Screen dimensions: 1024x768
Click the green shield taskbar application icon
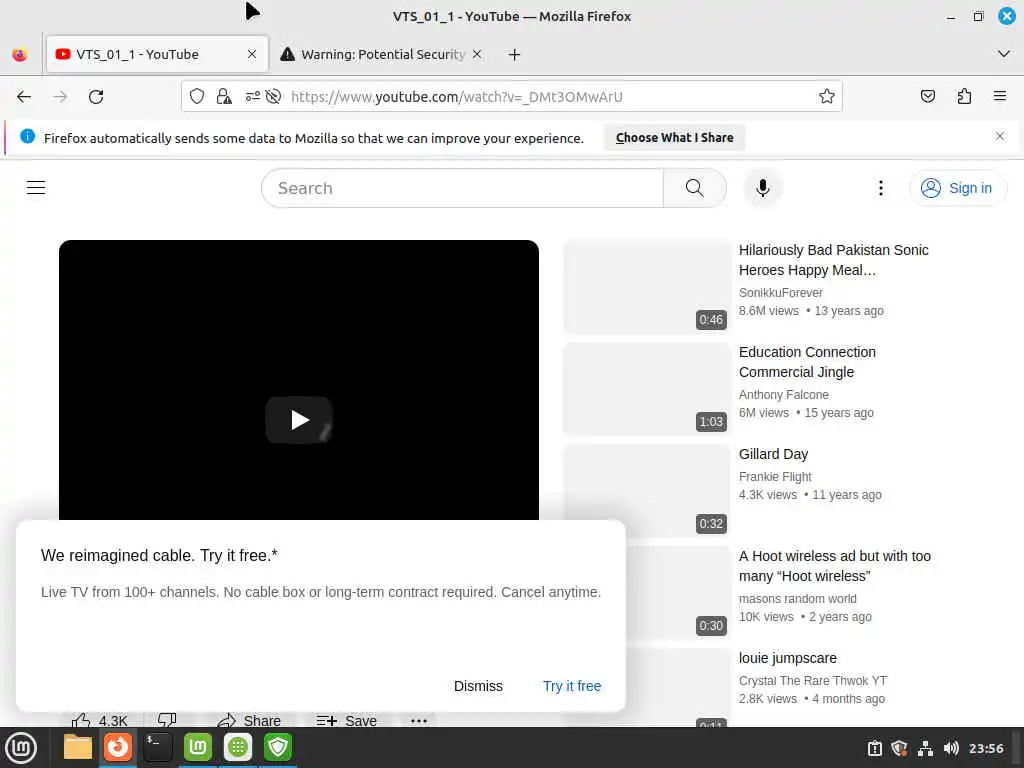coord(278,747)
